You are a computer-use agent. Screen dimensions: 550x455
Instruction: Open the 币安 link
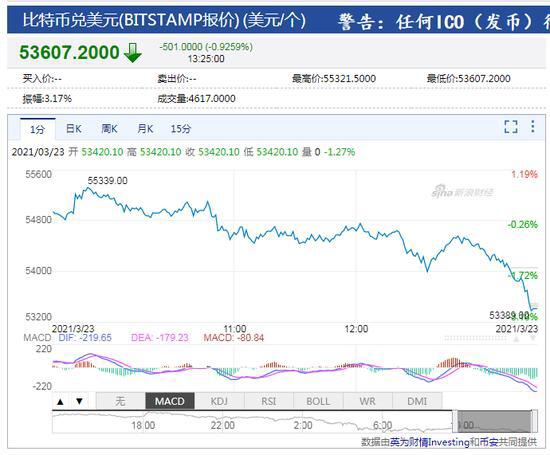pos(489,442)
